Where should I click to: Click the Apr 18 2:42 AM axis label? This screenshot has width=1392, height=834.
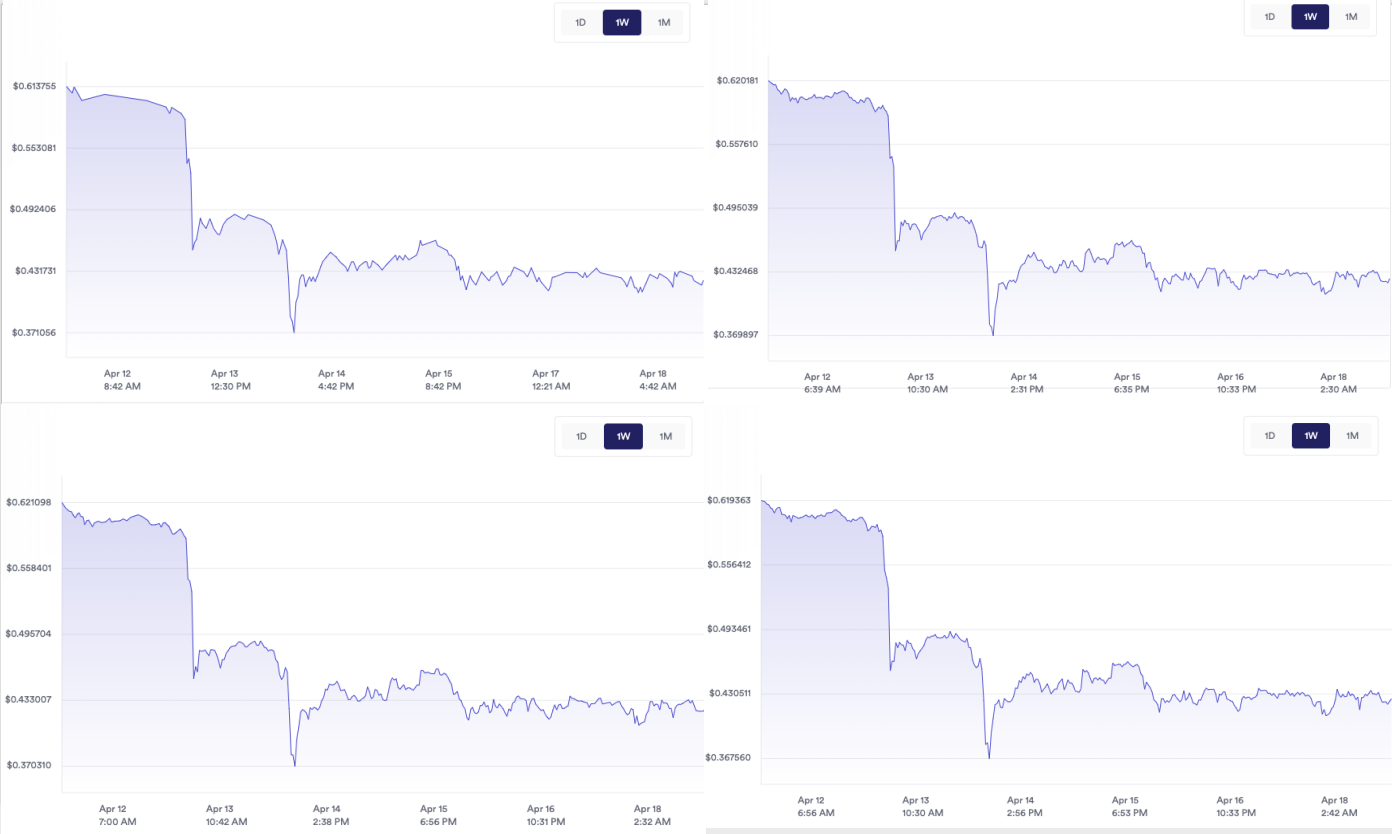pos(1337,807)
